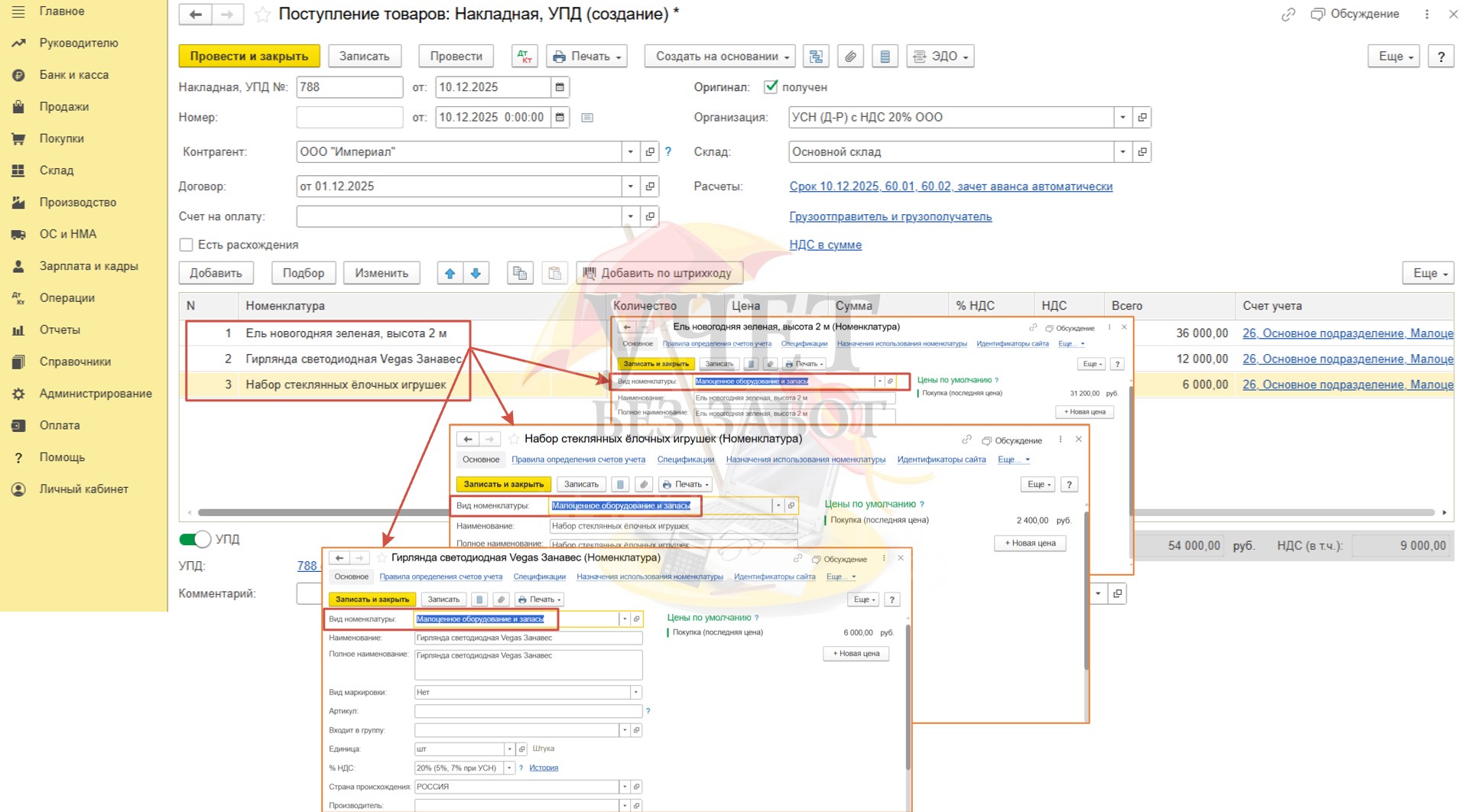
Task: Enable the Есть расхождения checkbox
Action: [x=186, y=245]
